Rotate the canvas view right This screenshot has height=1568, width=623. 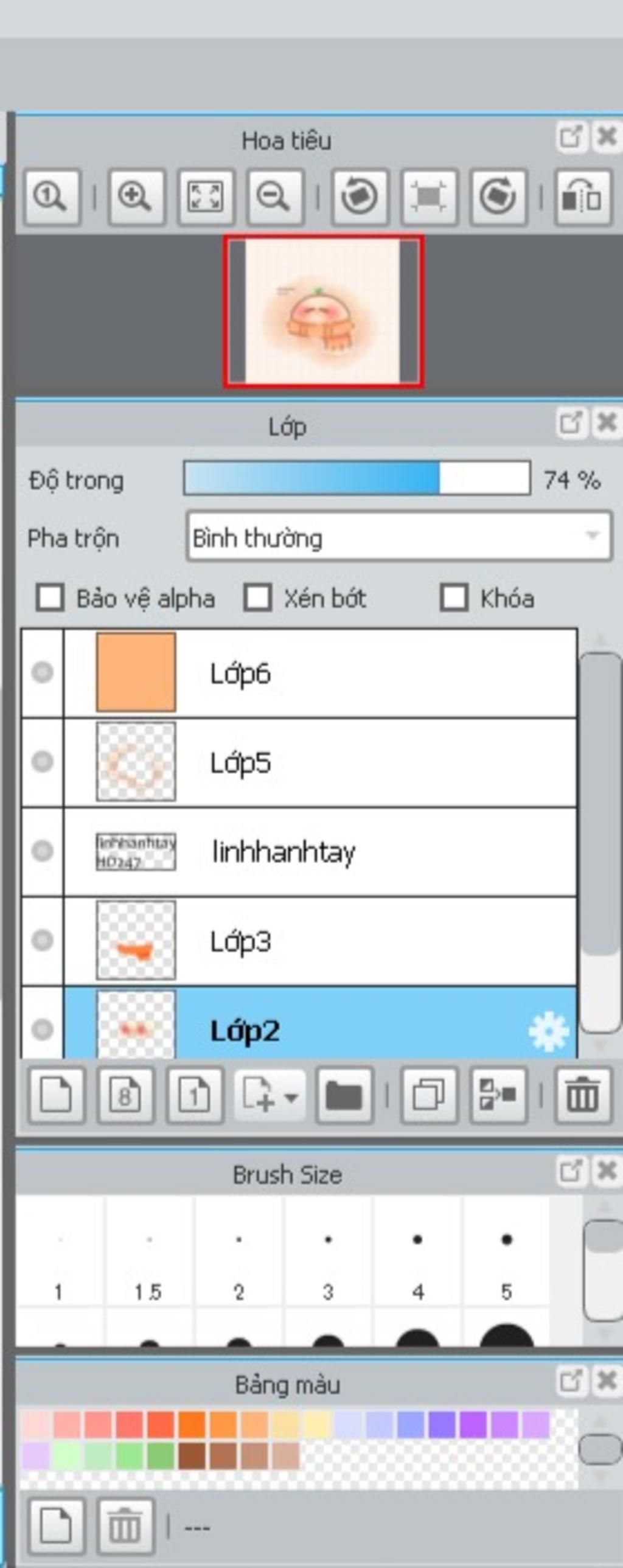[x=498, y=197]
